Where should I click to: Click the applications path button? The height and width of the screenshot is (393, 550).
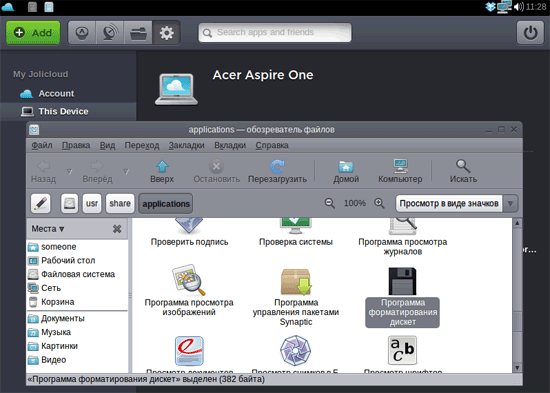point(166,204)
